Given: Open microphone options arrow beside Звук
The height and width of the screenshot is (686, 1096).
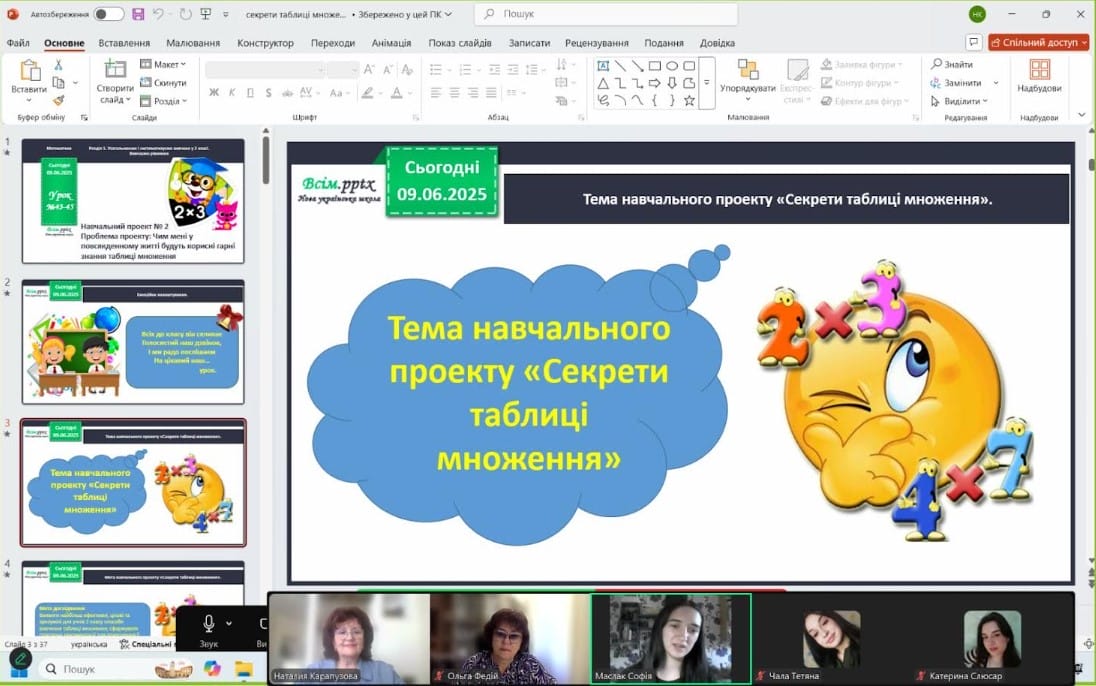Looking at the screenshot, I should pyautogui.click(x=229, y=623).
